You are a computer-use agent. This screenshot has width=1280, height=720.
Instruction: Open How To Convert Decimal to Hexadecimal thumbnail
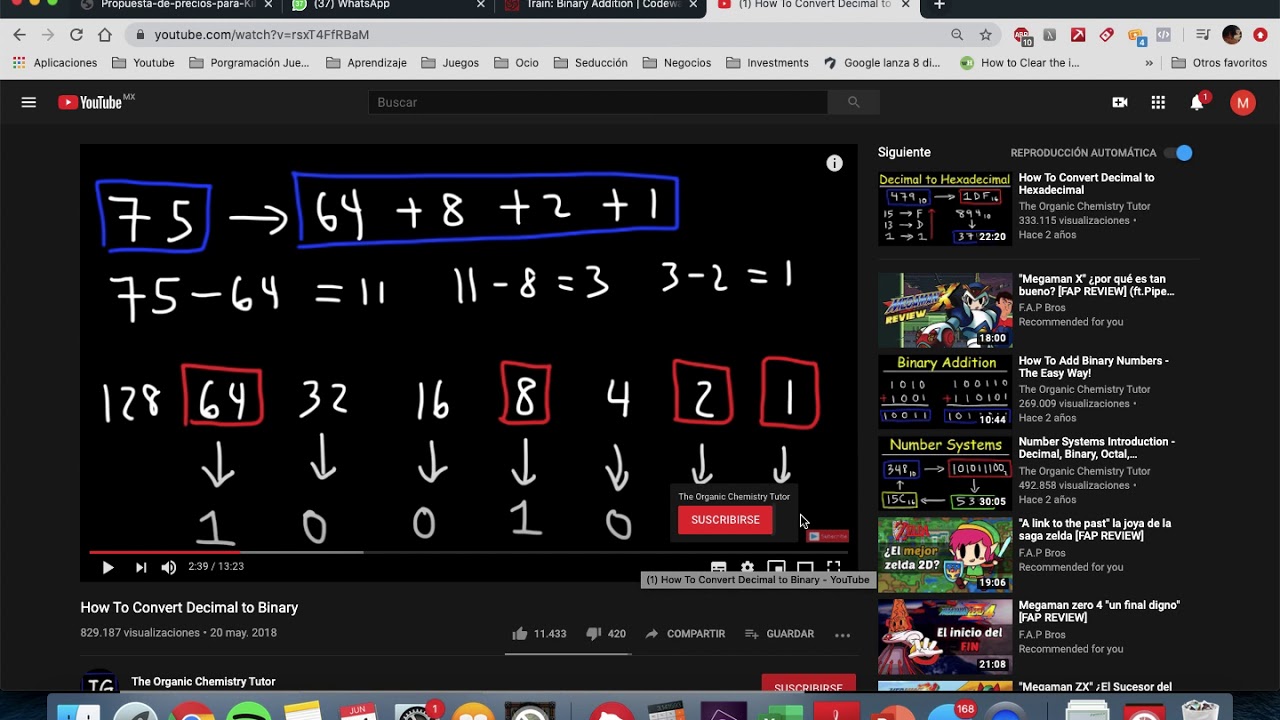(945, 208)
